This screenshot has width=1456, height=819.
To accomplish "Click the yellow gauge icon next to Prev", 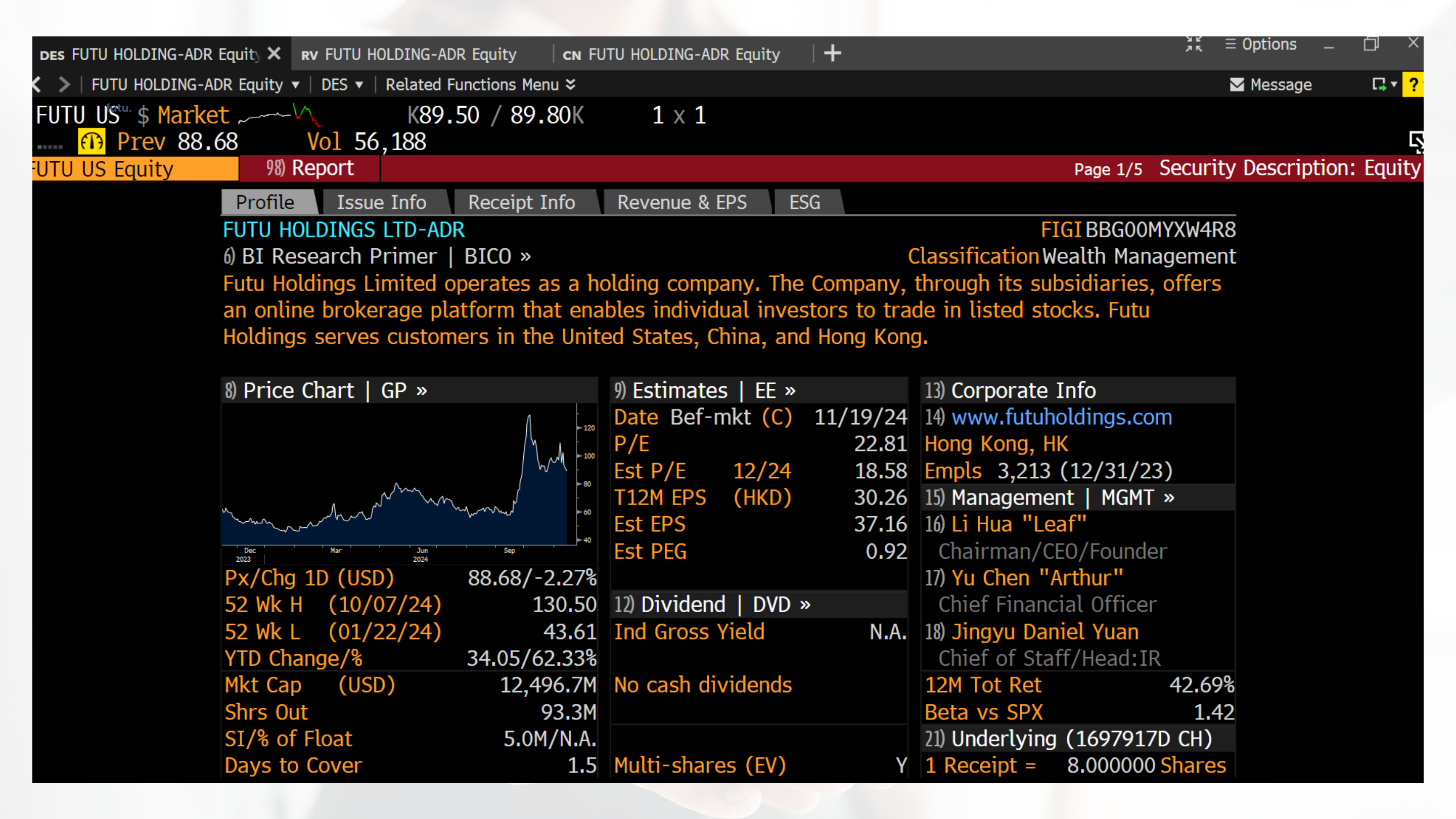I will point(92,142).
